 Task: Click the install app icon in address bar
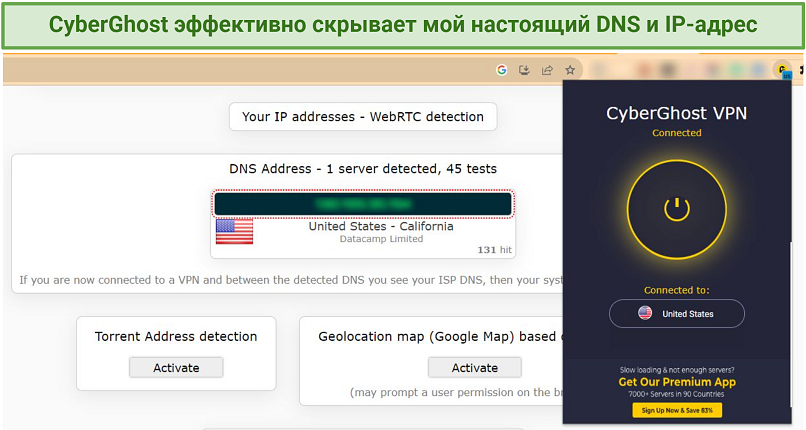pos(524,70)
